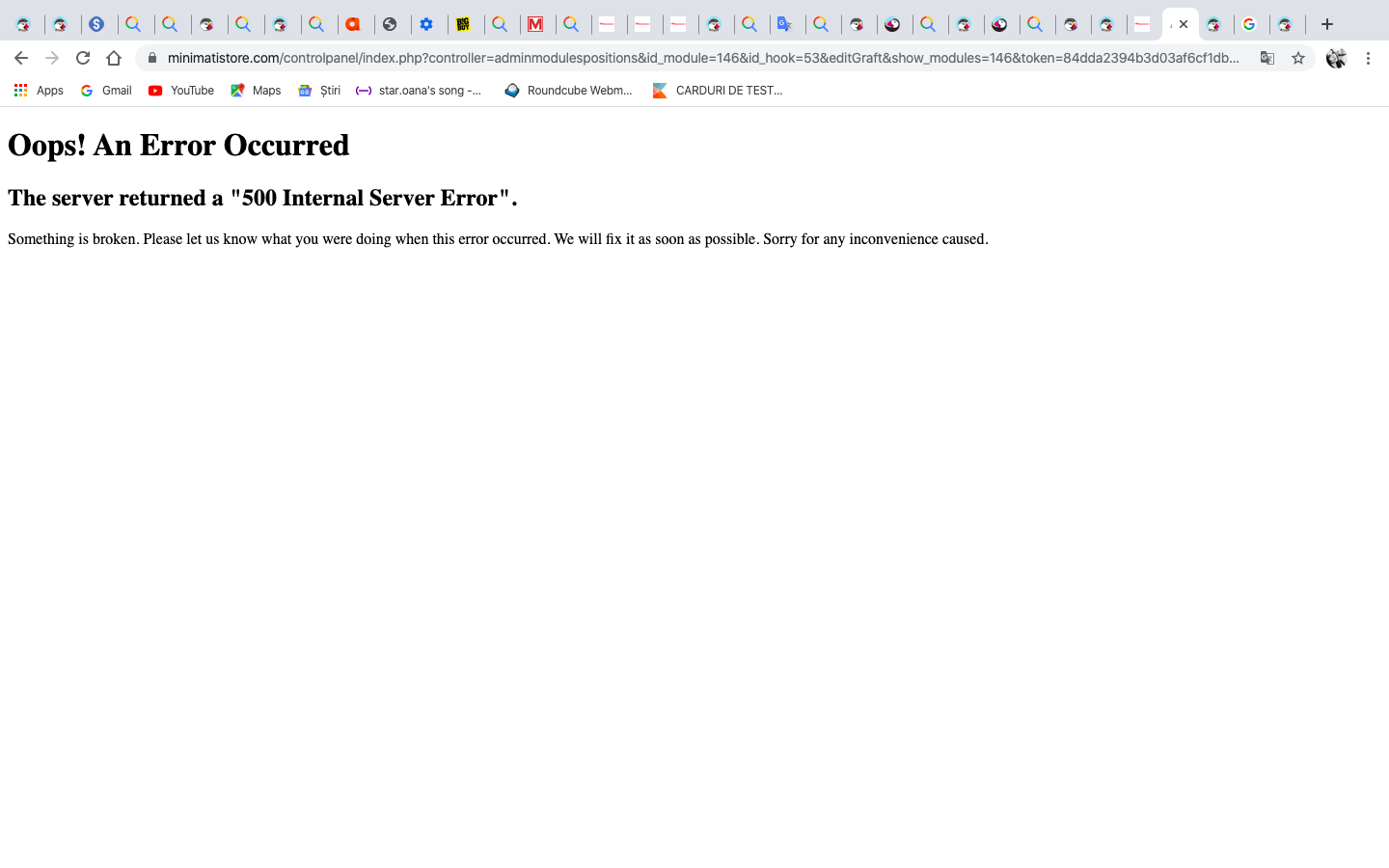Click the 'Oops! An Error Occurred' heading
This screenshot has height=868, width=1389.
178,146
